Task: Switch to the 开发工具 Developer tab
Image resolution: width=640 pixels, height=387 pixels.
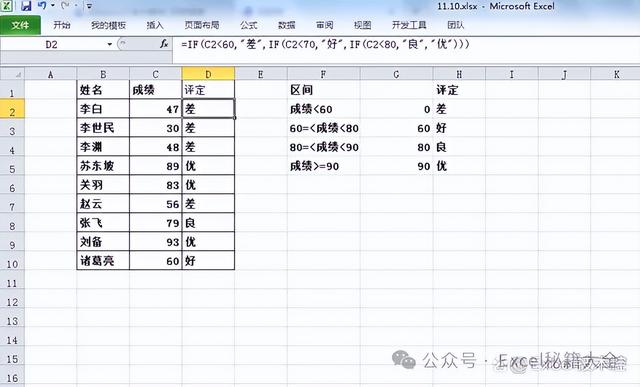Action: click(409, 25)
